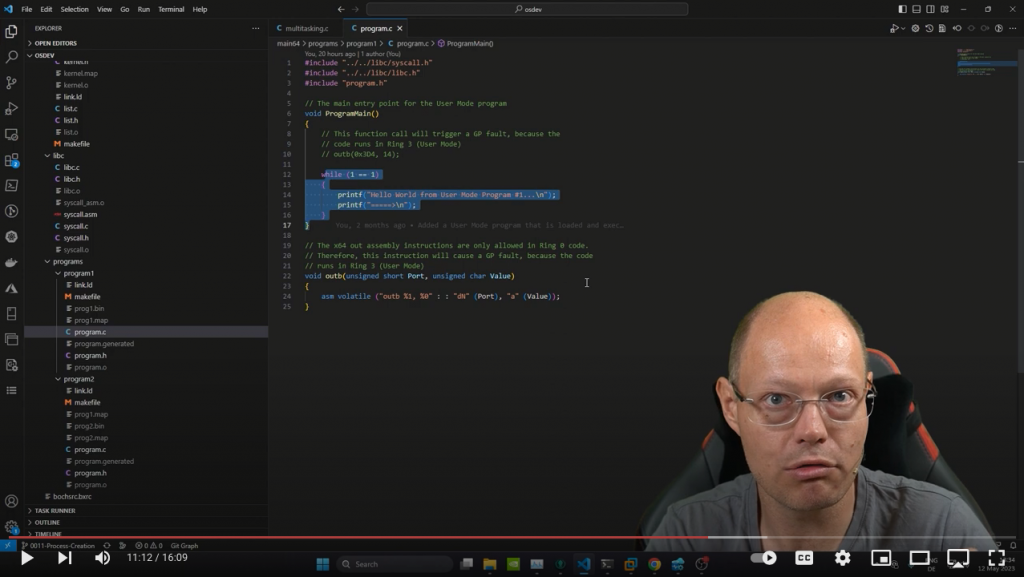
Task: Toggle closed captions CC button
Action: pos(804,557)
